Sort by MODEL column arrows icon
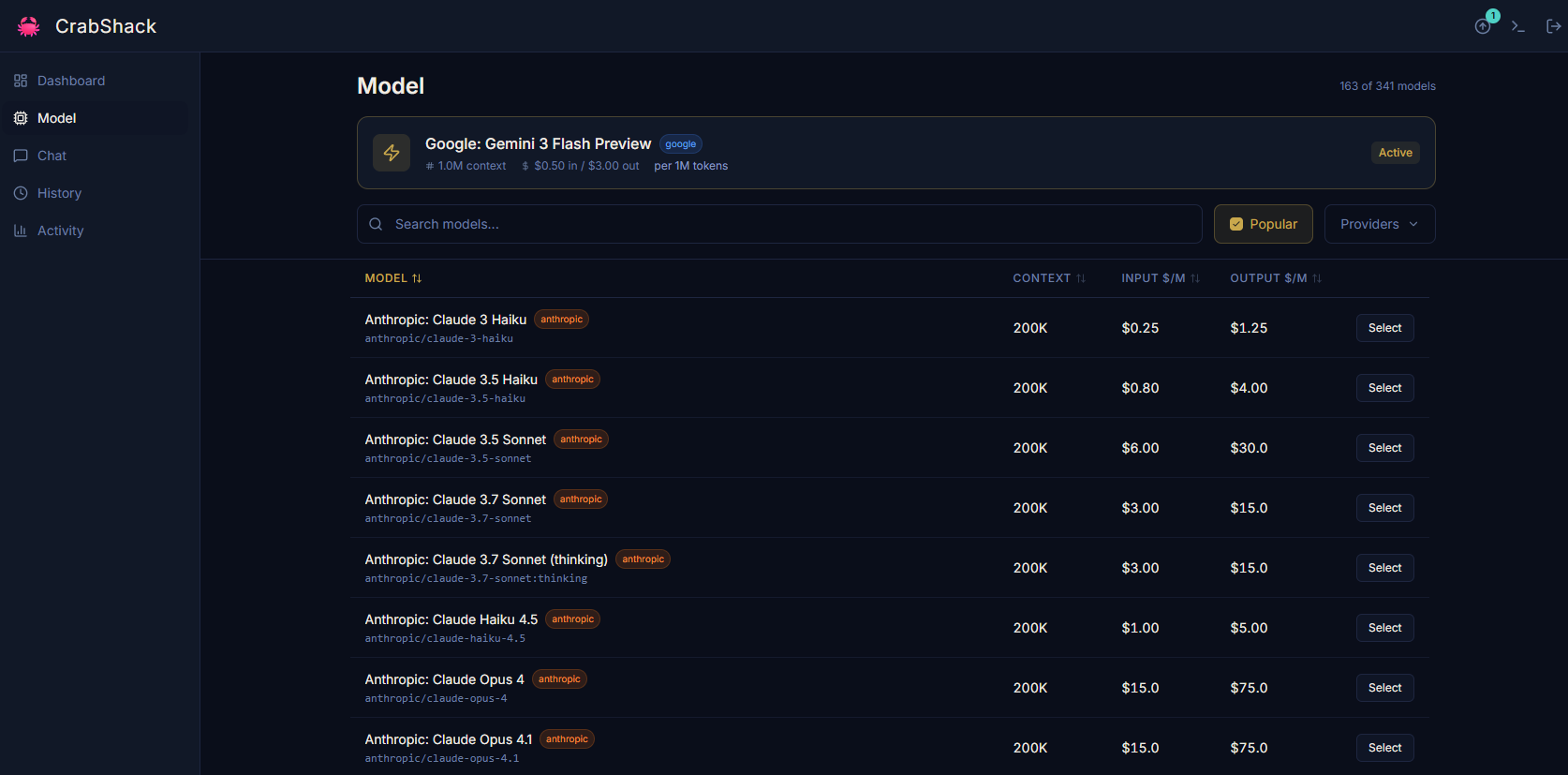 coord(417,278)
